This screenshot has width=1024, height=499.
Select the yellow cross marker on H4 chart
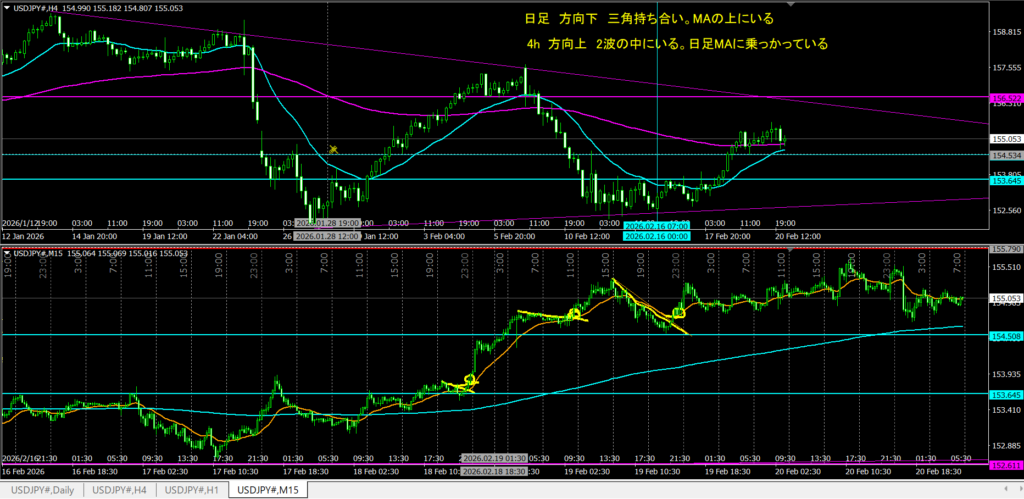pos(334,149)
